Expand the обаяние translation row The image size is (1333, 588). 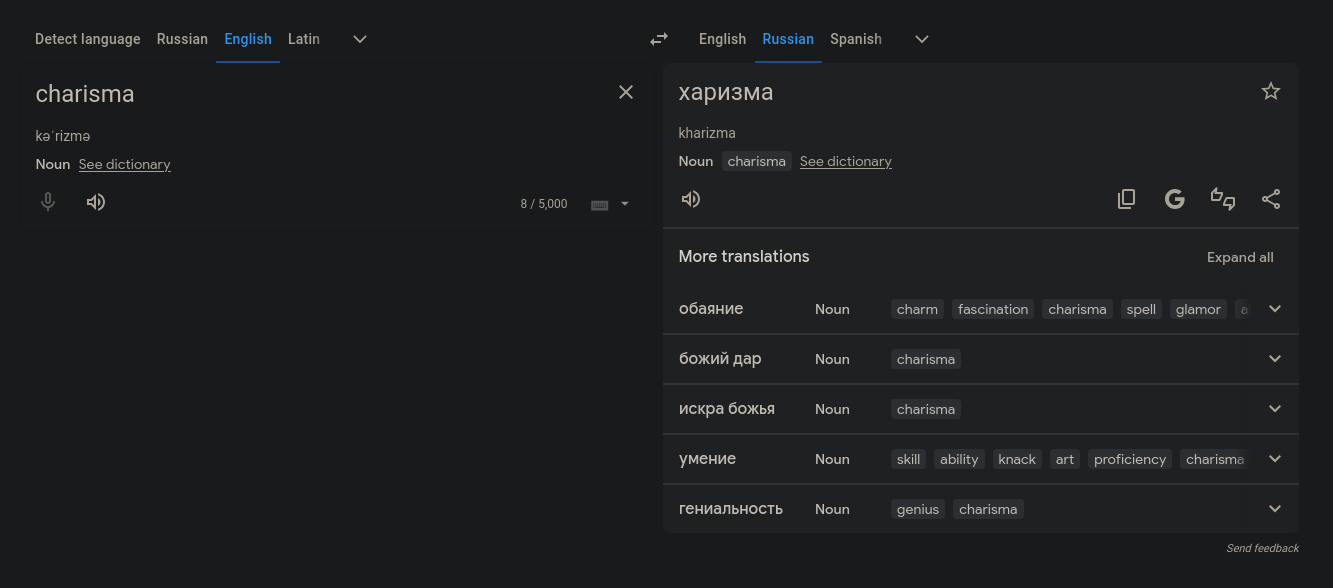tap(1275, 309)
